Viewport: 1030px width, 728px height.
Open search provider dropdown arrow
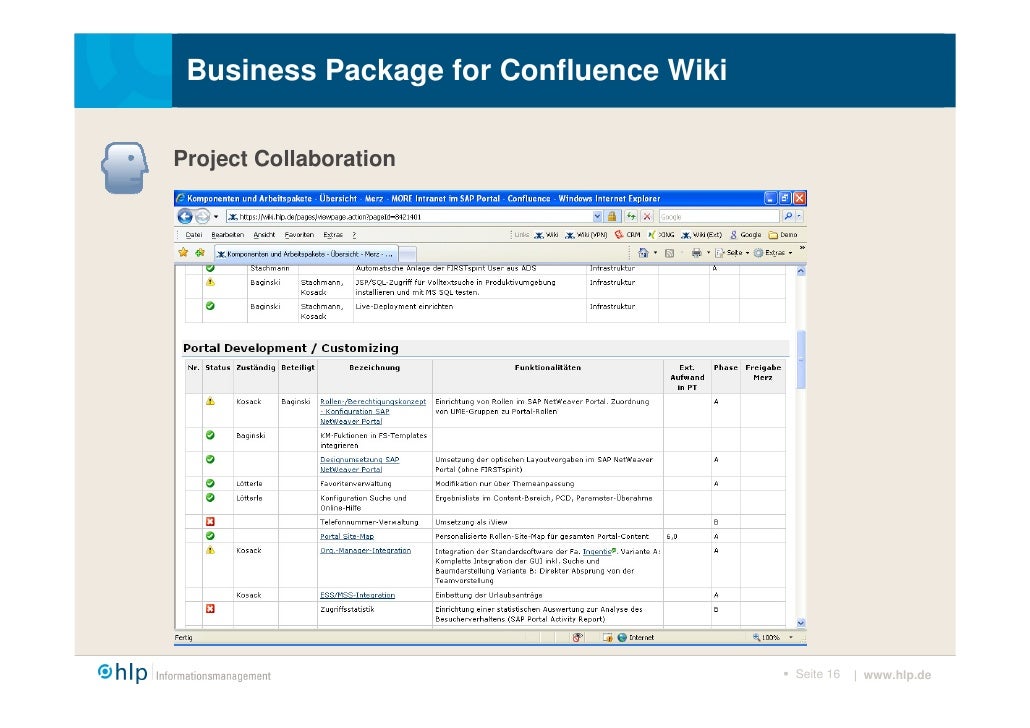click(799, 216)
